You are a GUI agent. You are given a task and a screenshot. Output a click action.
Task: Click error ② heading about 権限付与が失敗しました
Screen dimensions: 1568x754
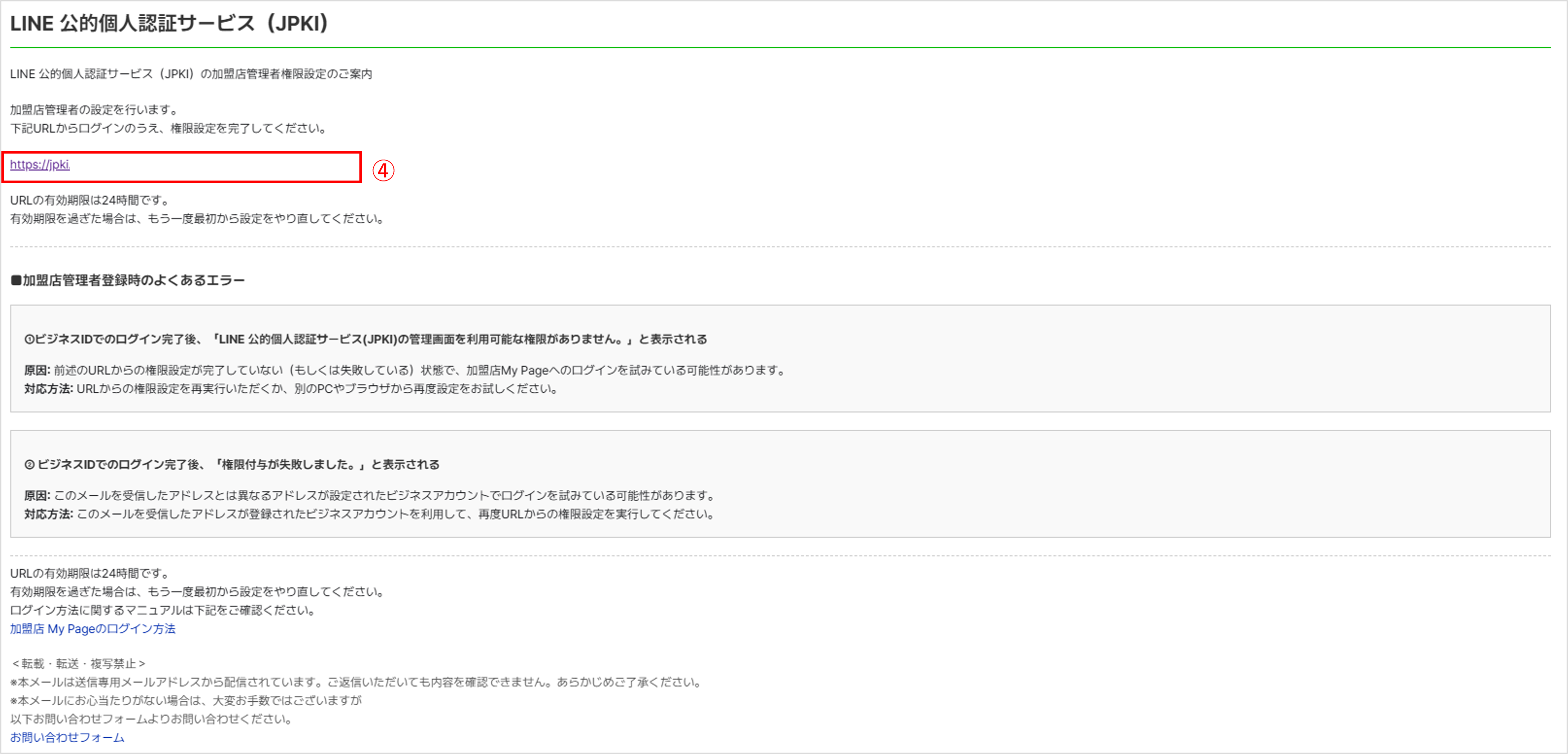tap(231, 465)
